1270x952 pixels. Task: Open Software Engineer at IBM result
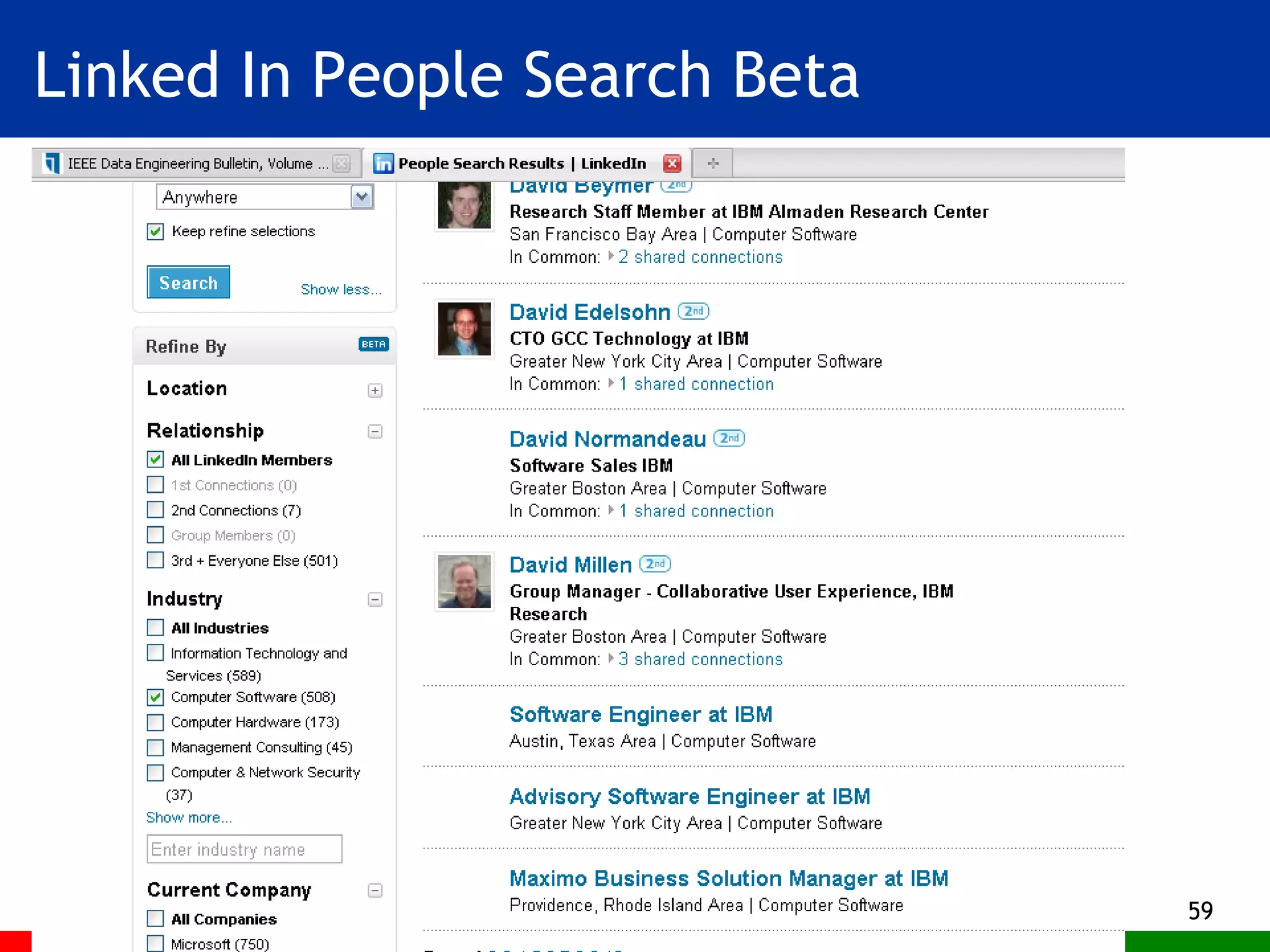641,715
